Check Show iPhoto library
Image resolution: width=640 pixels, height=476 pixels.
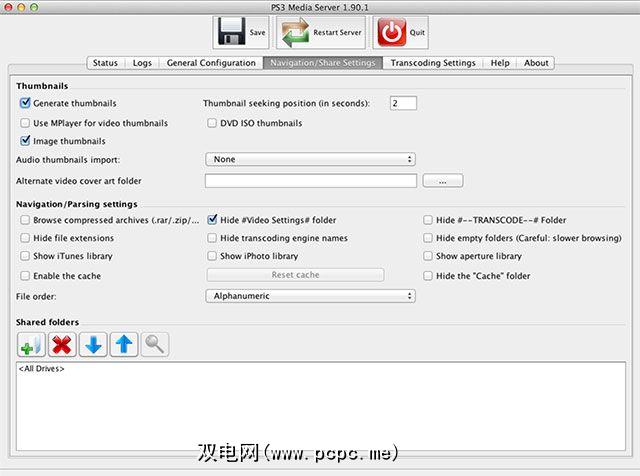212,256
